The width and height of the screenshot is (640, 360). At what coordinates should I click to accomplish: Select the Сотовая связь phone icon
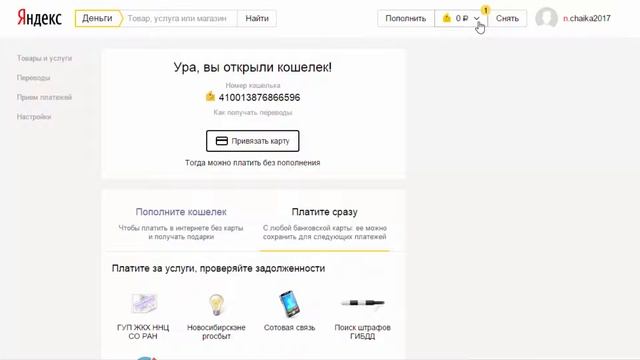point(289,304)
